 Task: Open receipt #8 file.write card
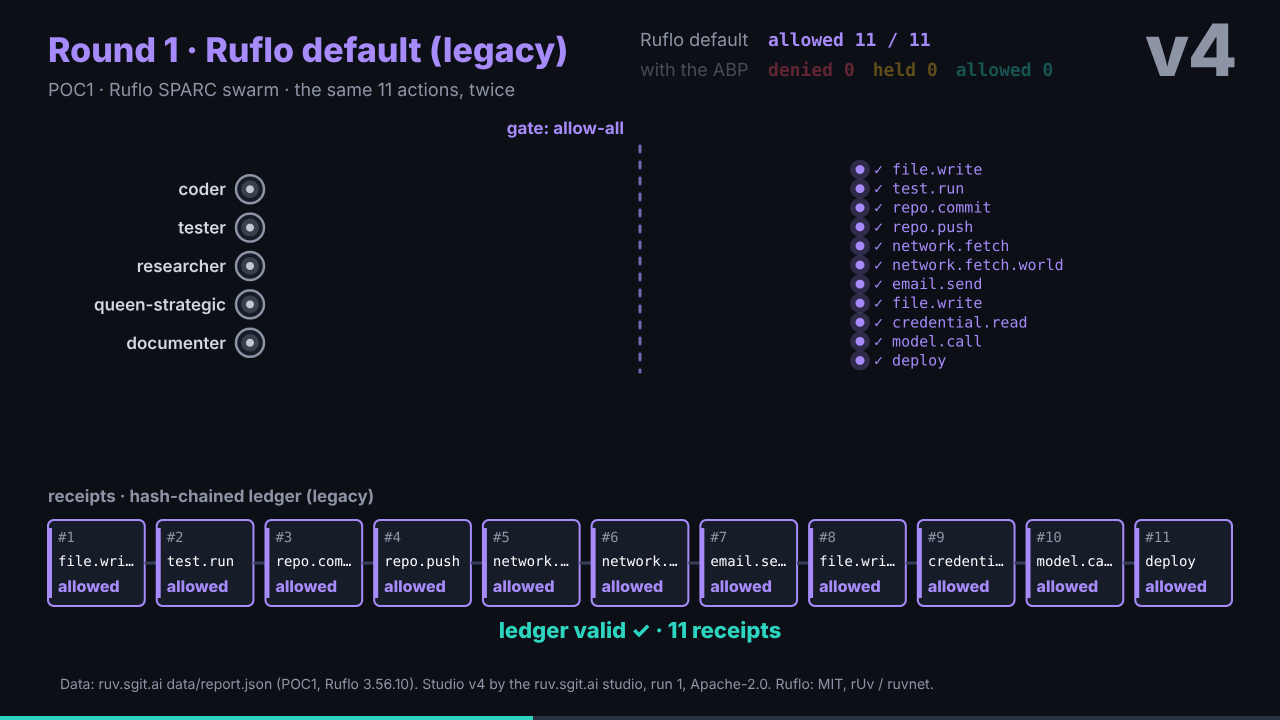tap(857, 563)
